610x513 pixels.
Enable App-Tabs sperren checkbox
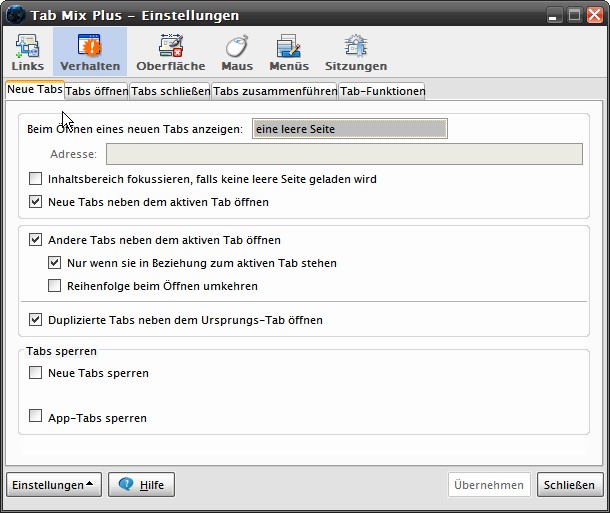pyautogui.click(x=35, y=416)
